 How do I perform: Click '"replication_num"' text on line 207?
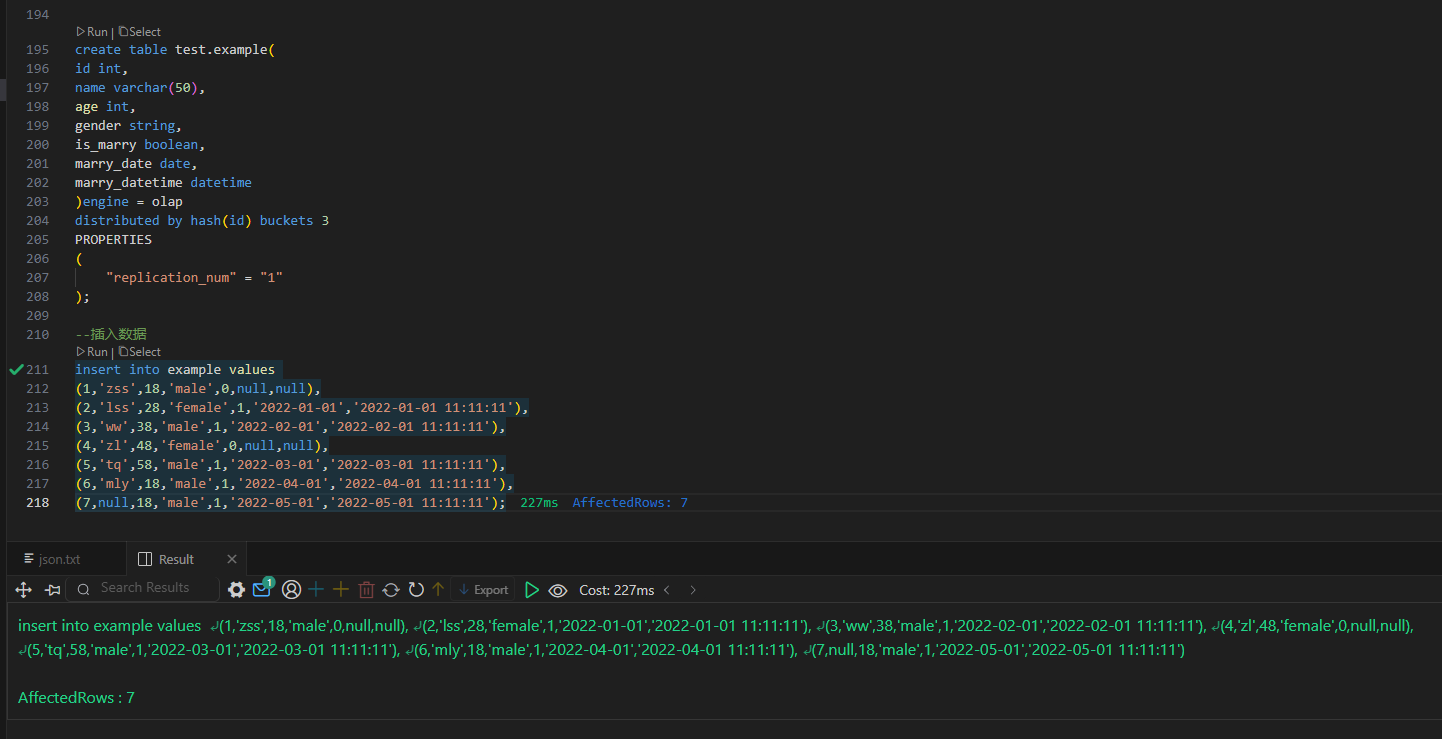pyautogui.click(x=171, y=277)
